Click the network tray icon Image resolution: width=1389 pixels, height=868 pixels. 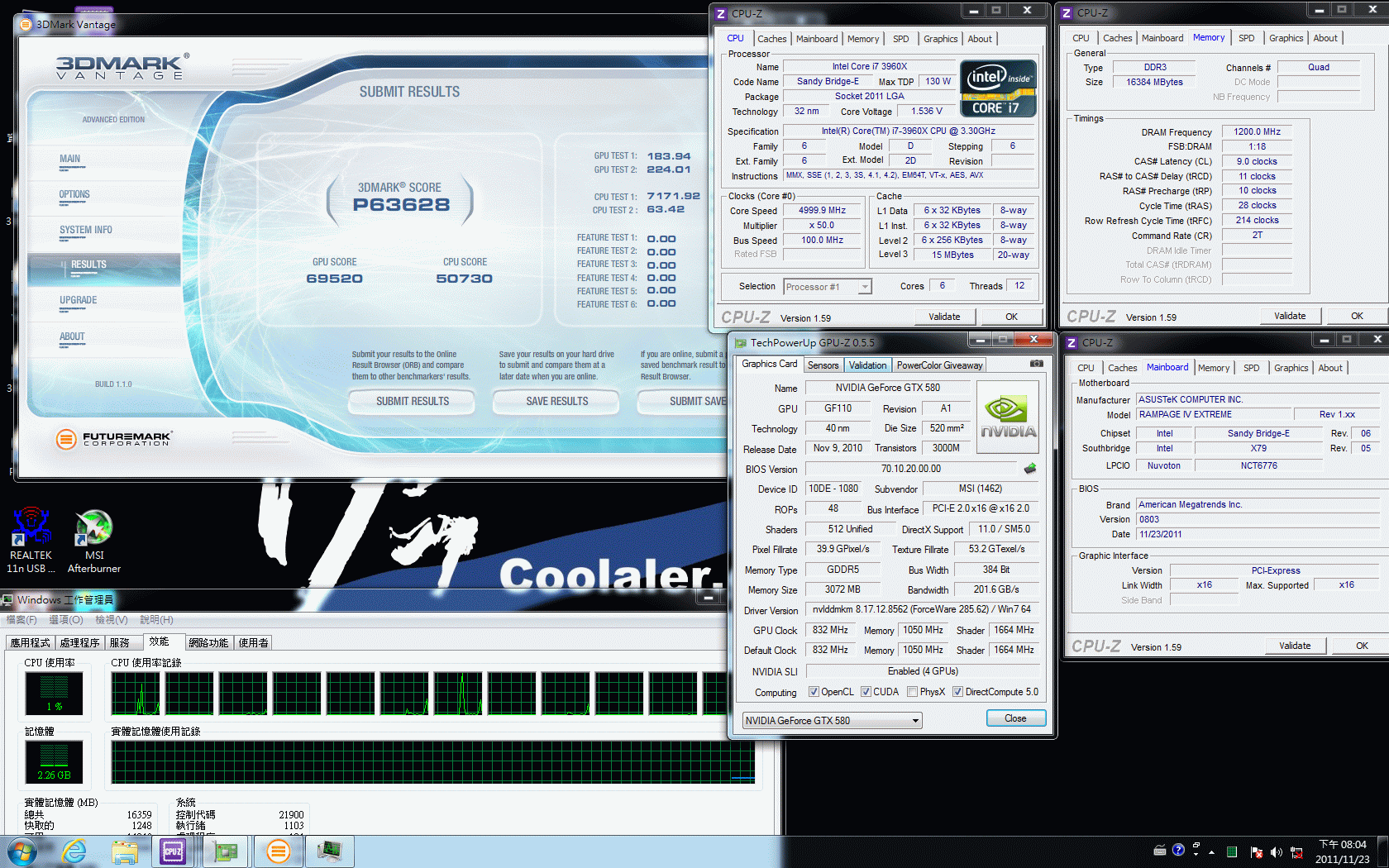(1296, 851)
